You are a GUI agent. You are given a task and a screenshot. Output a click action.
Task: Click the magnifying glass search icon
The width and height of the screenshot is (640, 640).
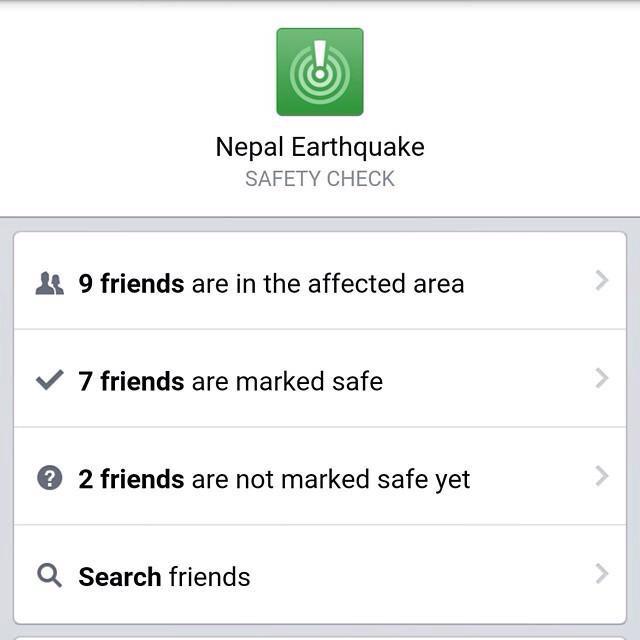49,576
